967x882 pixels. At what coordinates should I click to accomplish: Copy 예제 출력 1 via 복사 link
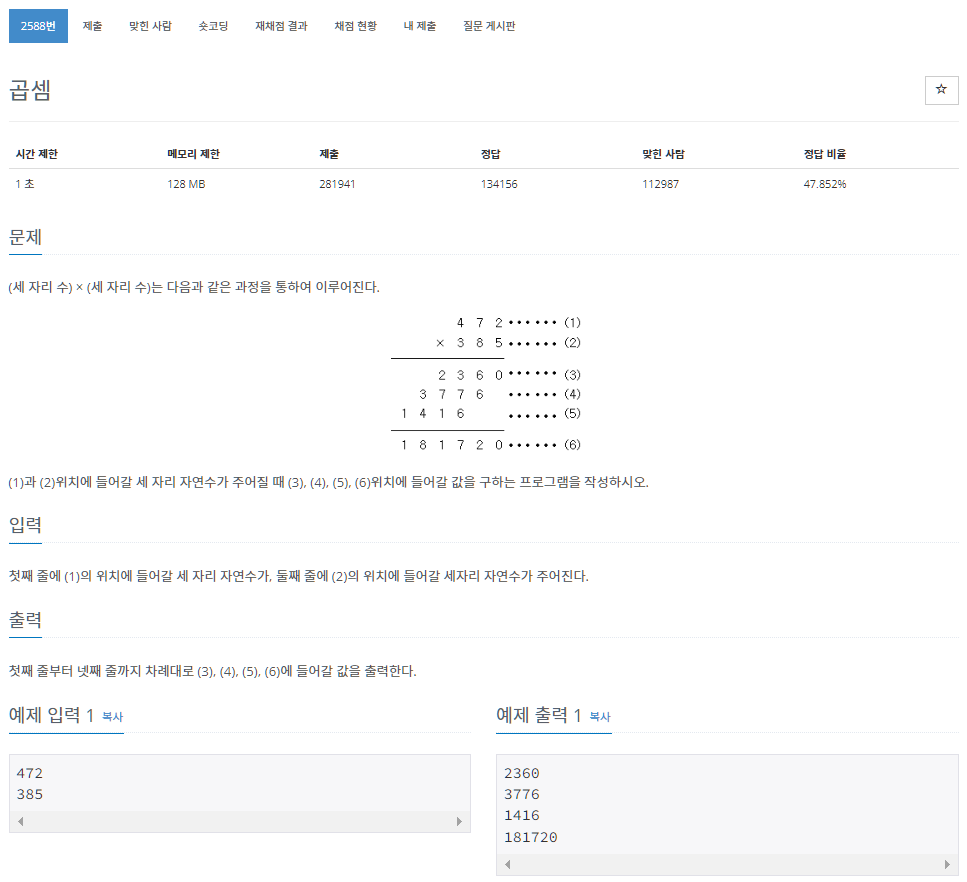point(599,717)
